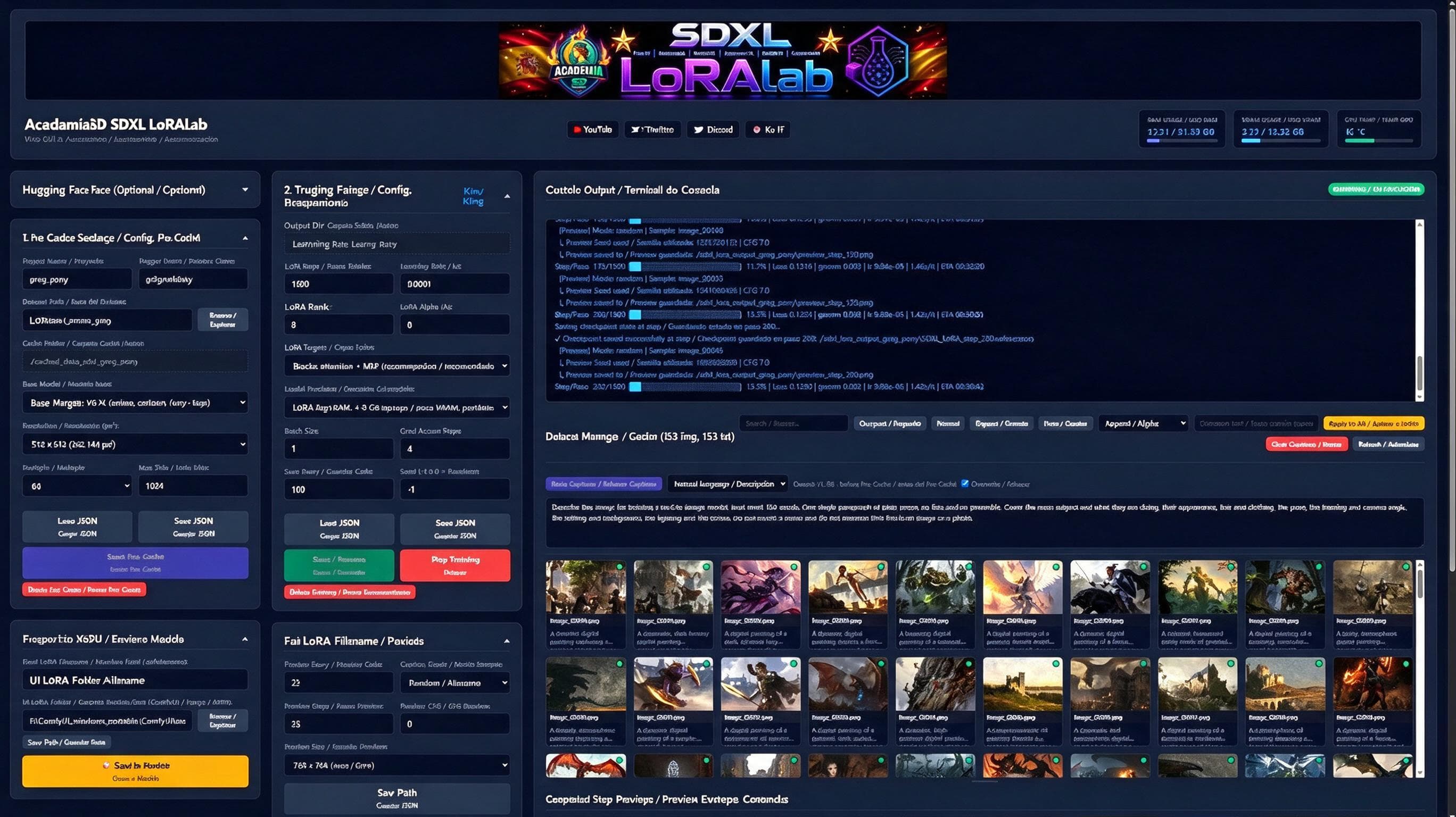This screenshot has height=817, width=1456.
Task: Click the green start training button
Action: click(x=339, y=565)
